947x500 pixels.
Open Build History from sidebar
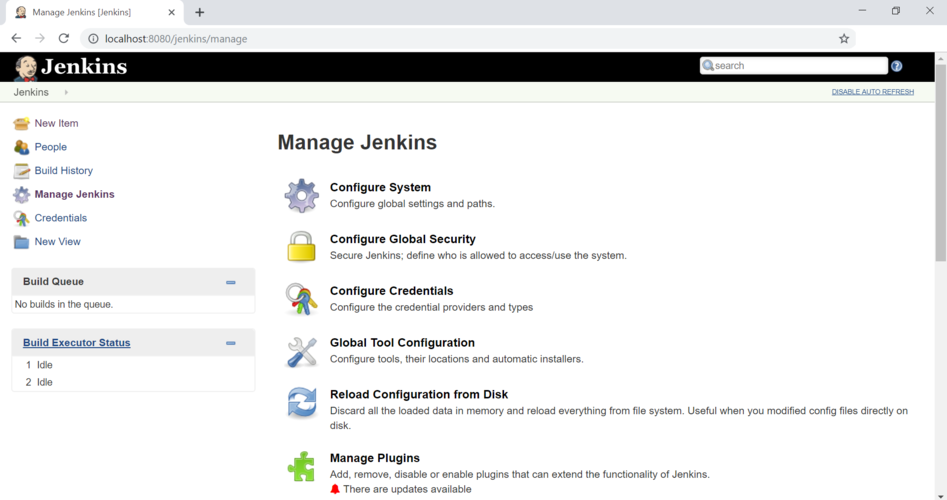coord(63,170)
